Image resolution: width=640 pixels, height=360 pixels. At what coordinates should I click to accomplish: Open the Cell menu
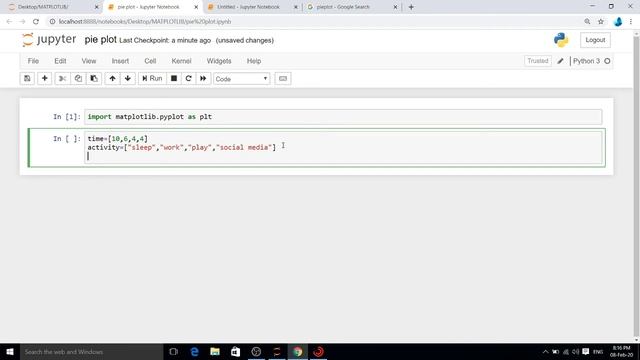[150, 61]
